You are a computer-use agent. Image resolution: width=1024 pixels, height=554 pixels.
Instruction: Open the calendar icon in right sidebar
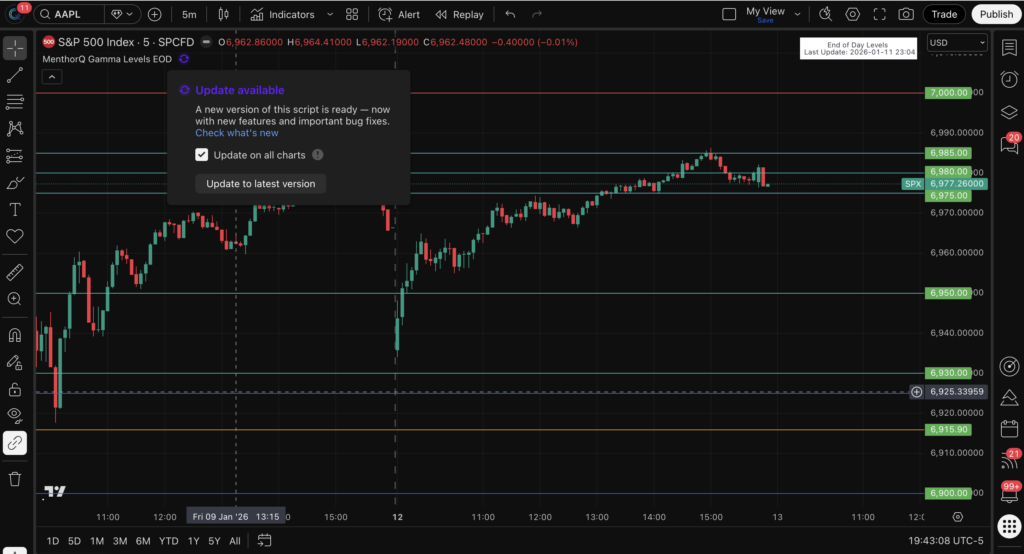tap(1009, 429)
